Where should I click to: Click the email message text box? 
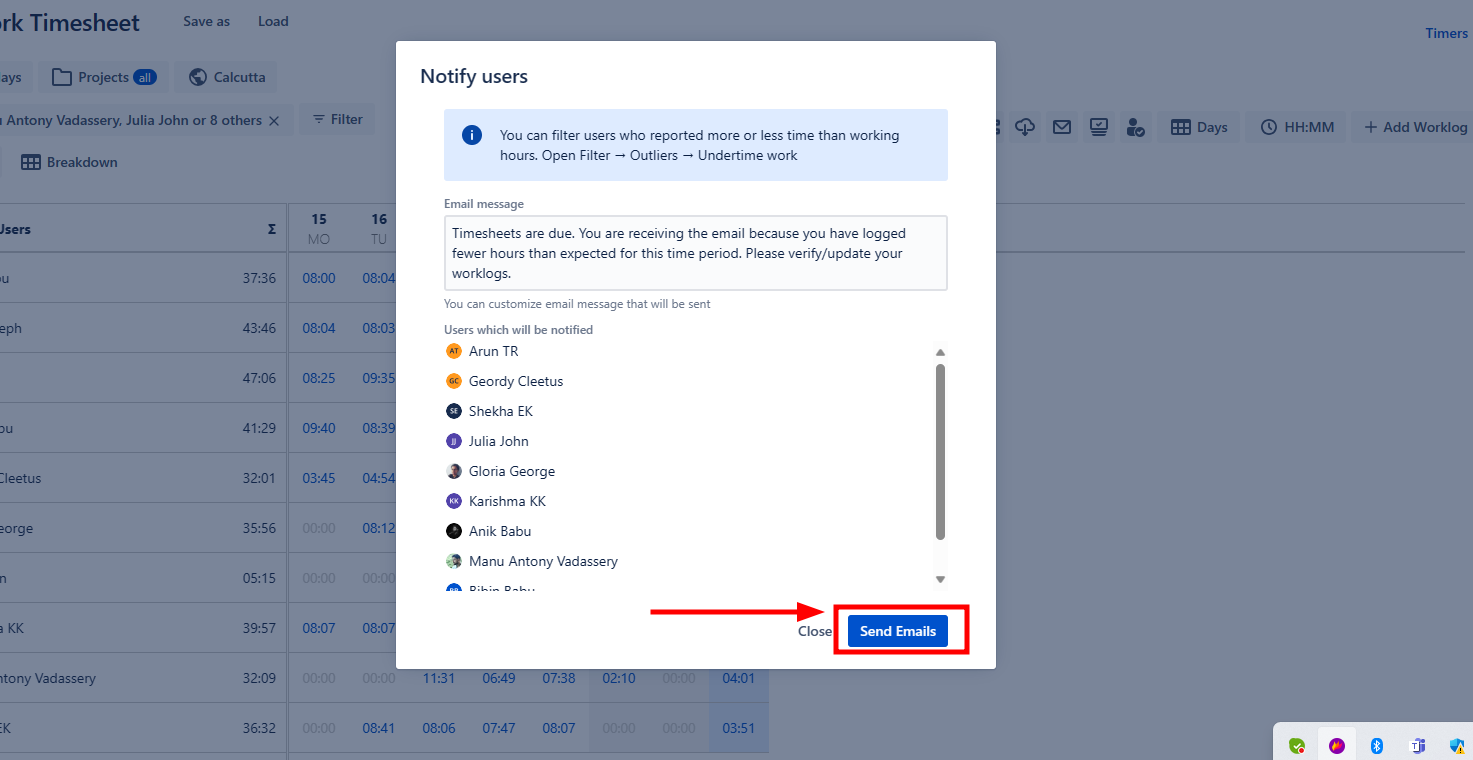pos(695,253)
